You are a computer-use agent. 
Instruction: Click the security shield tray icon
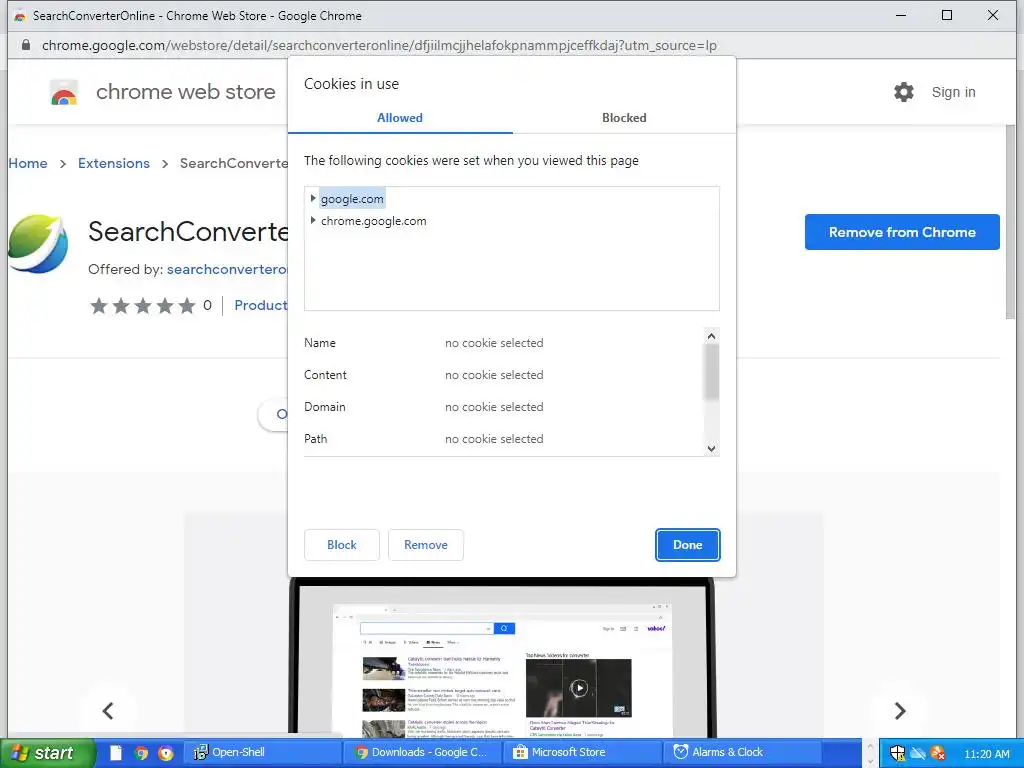click(897, 754)
